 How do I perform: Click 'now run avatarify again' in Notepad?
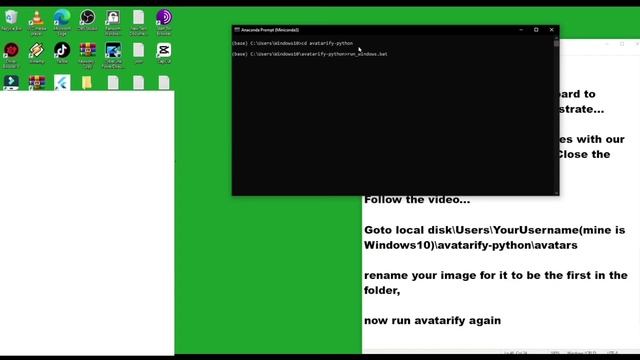coord(432,321)
